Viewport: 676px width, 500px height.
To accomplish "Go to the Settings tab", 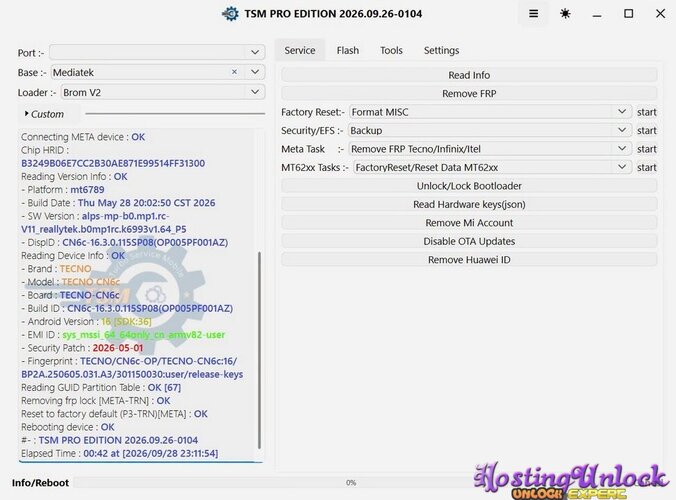I will pyautogui.click(x=441, y=50).
